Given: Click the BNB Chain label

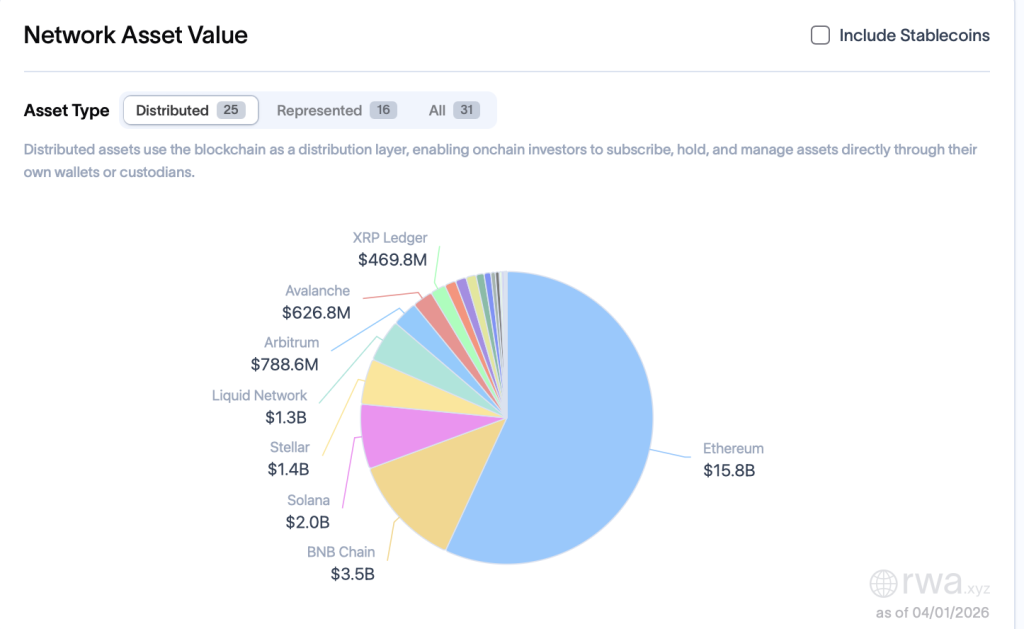Looking at the screenshot, I should [x=341, y=552].
